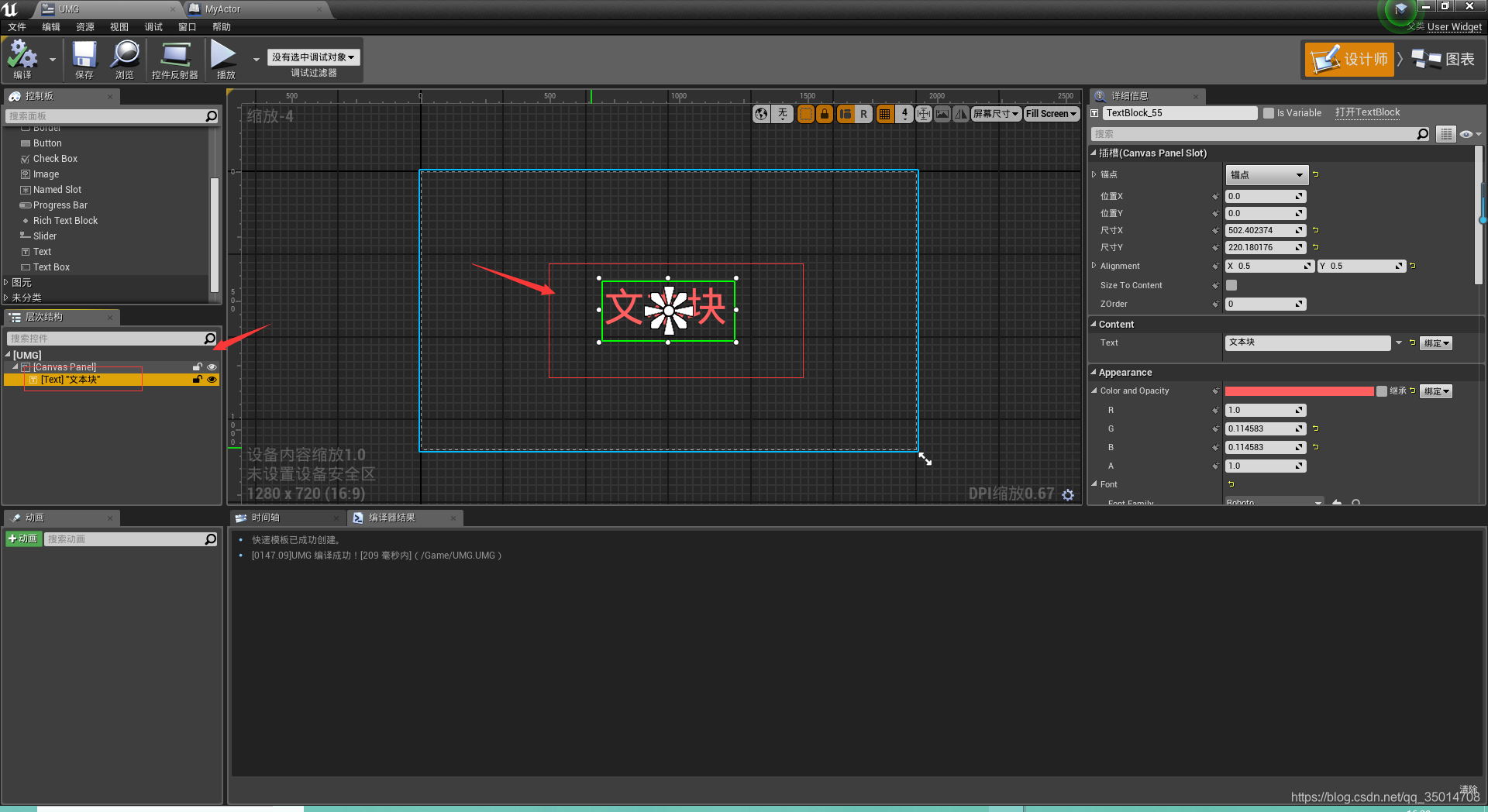This screenshot has width=1488, height=812.
Task: Click the search magnifier in 控制板 palette
Action: 211,116
